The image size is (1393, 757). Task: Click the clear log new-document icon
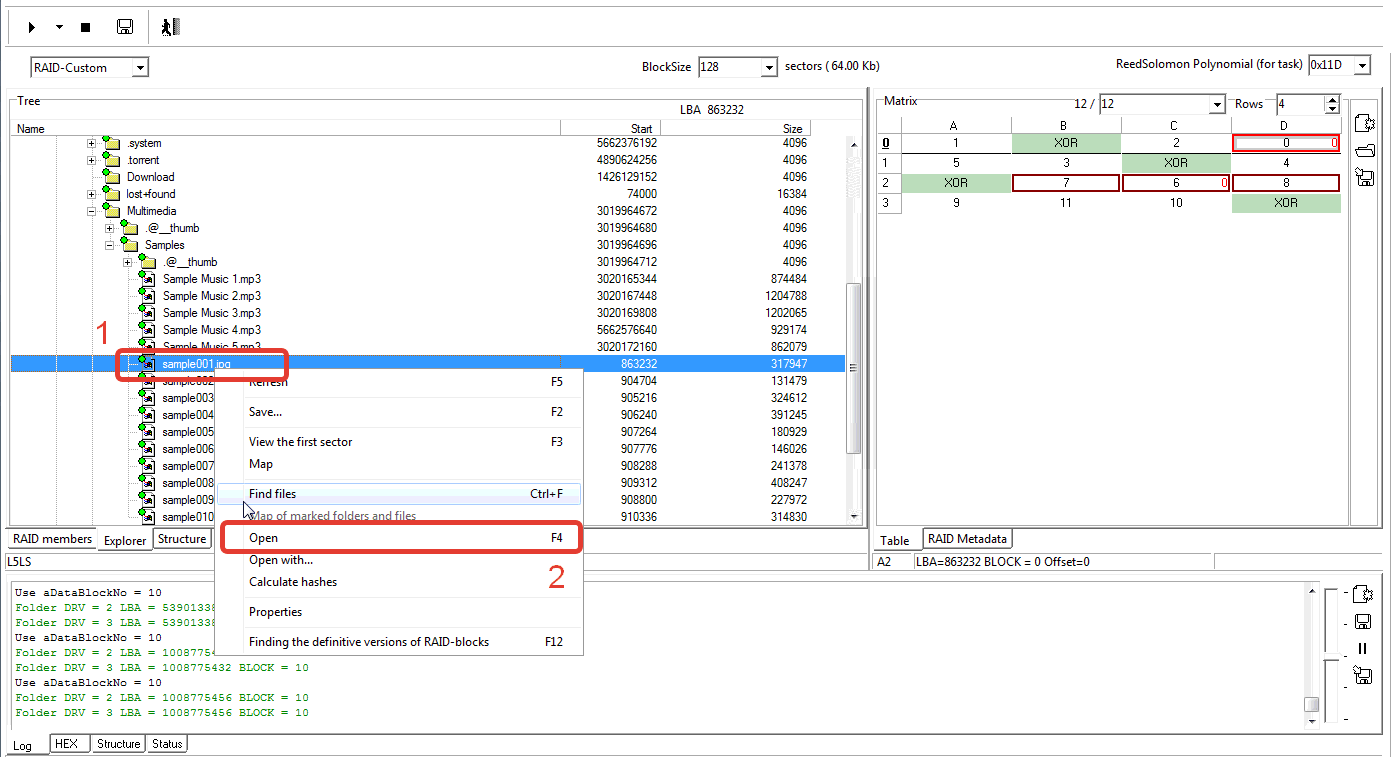coord(1363,596)
